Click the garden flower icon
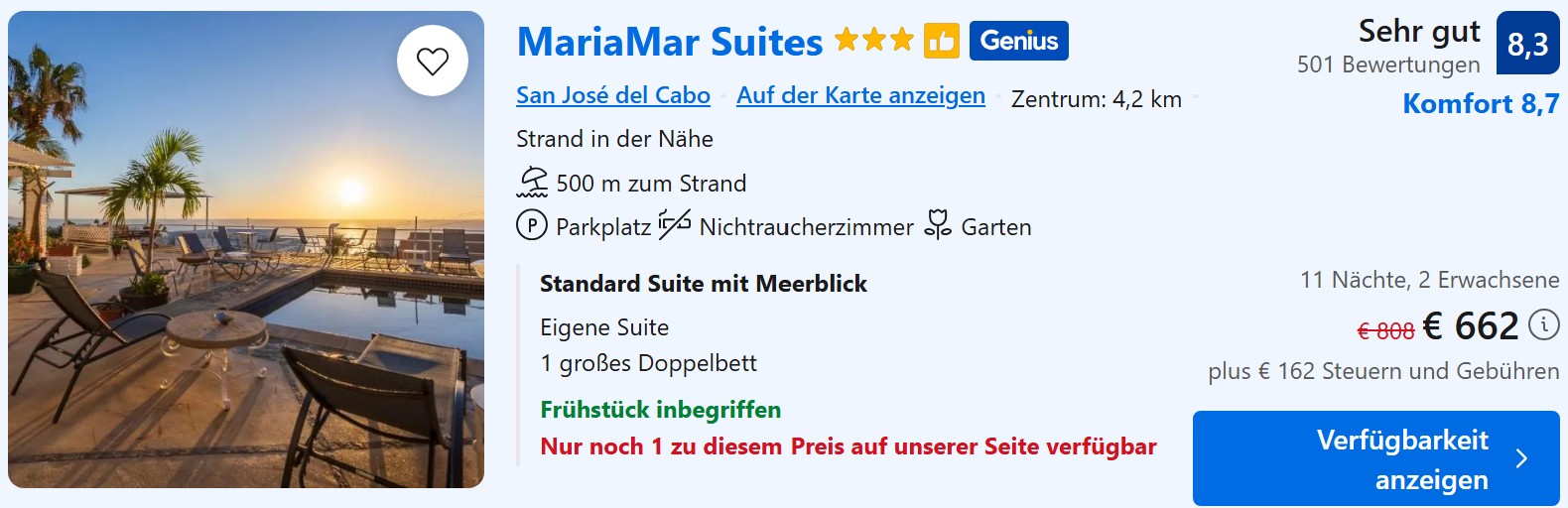This screenshot has width=1568, height=508. (x=937, y=225)
